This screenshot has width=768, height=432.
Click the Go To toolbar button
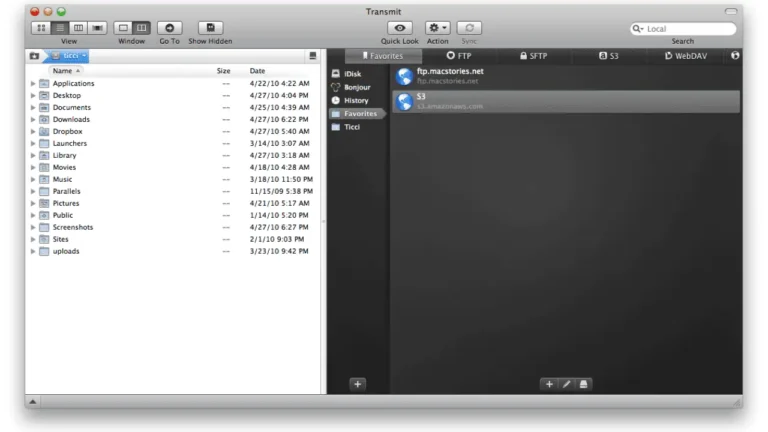point(169,28)
